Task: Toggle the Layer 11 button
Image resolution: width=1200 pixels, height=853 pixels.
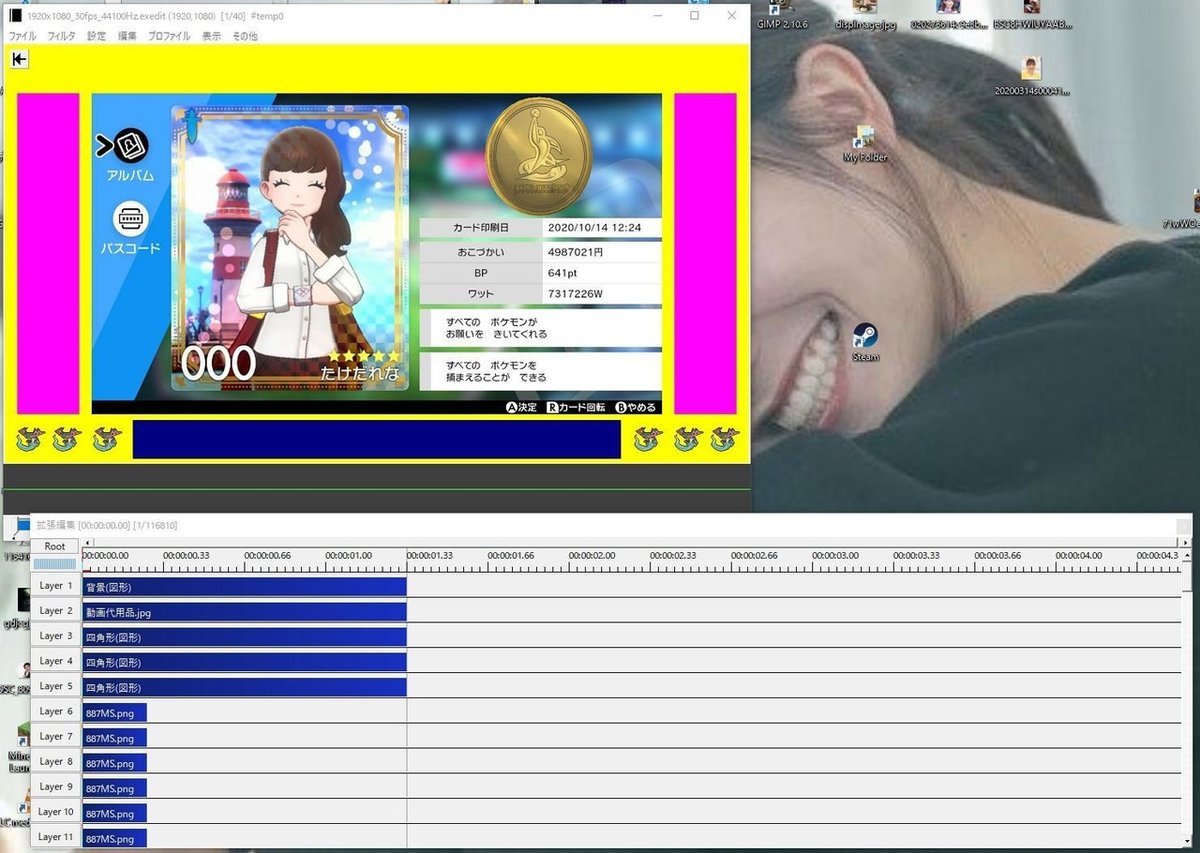Action: click(56, 837)
